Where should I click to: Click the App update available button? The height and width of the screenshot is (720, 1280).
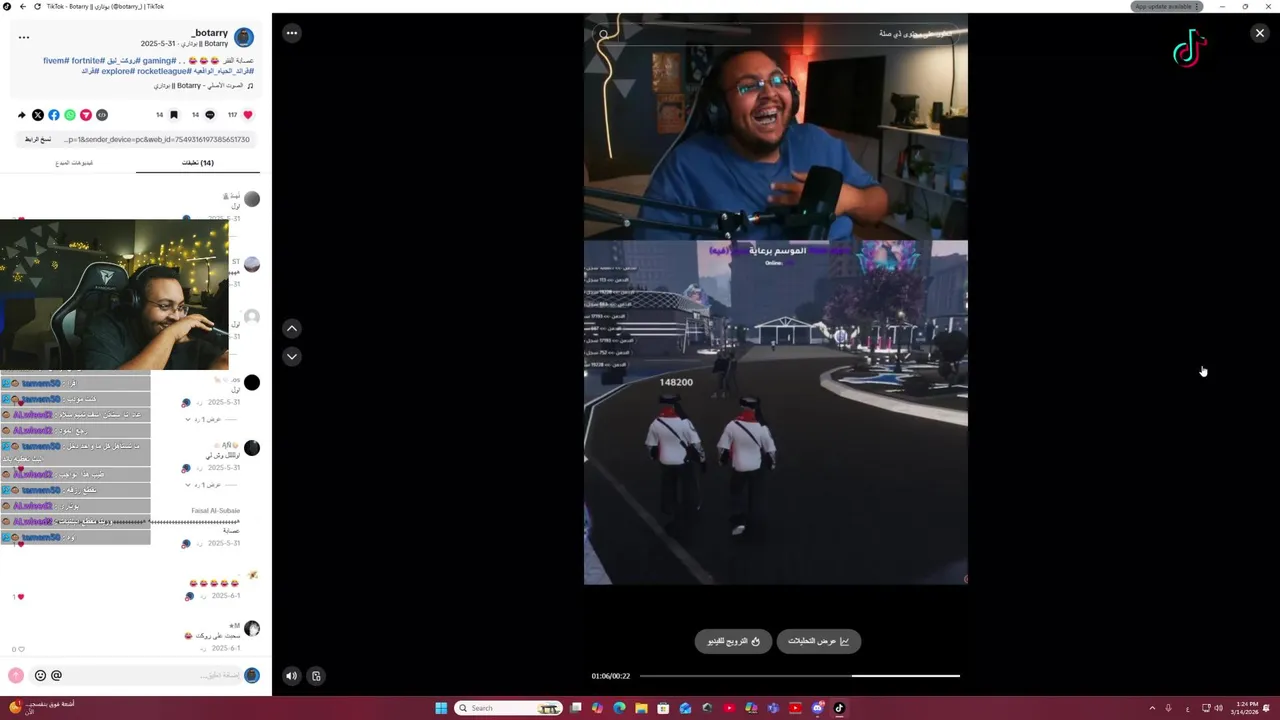pyautogui.click(x=1166, y=6)
